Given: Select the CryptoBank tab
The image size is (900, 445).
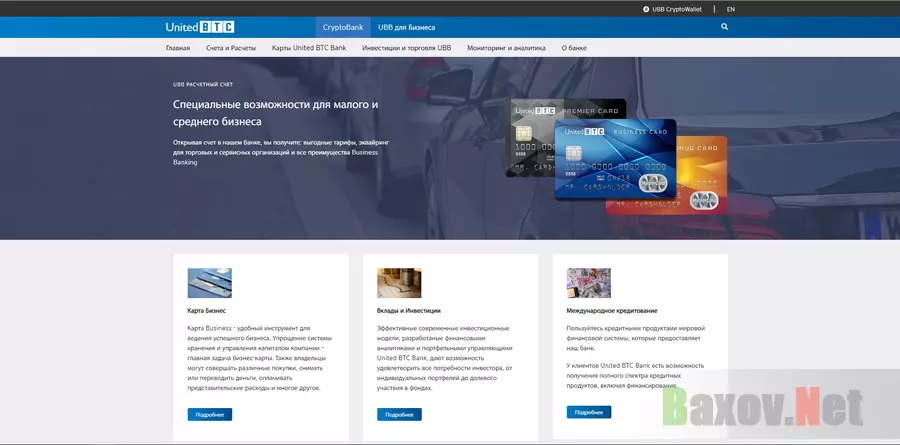Looking at the screenshot, I should (343, 28).
